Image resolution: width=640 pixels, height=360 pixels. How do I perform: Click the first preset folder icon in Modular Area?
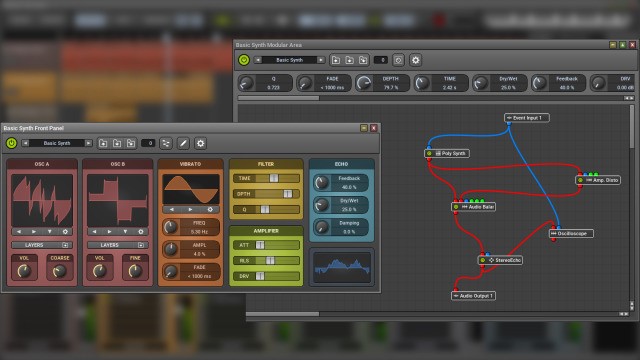(336, 60)
